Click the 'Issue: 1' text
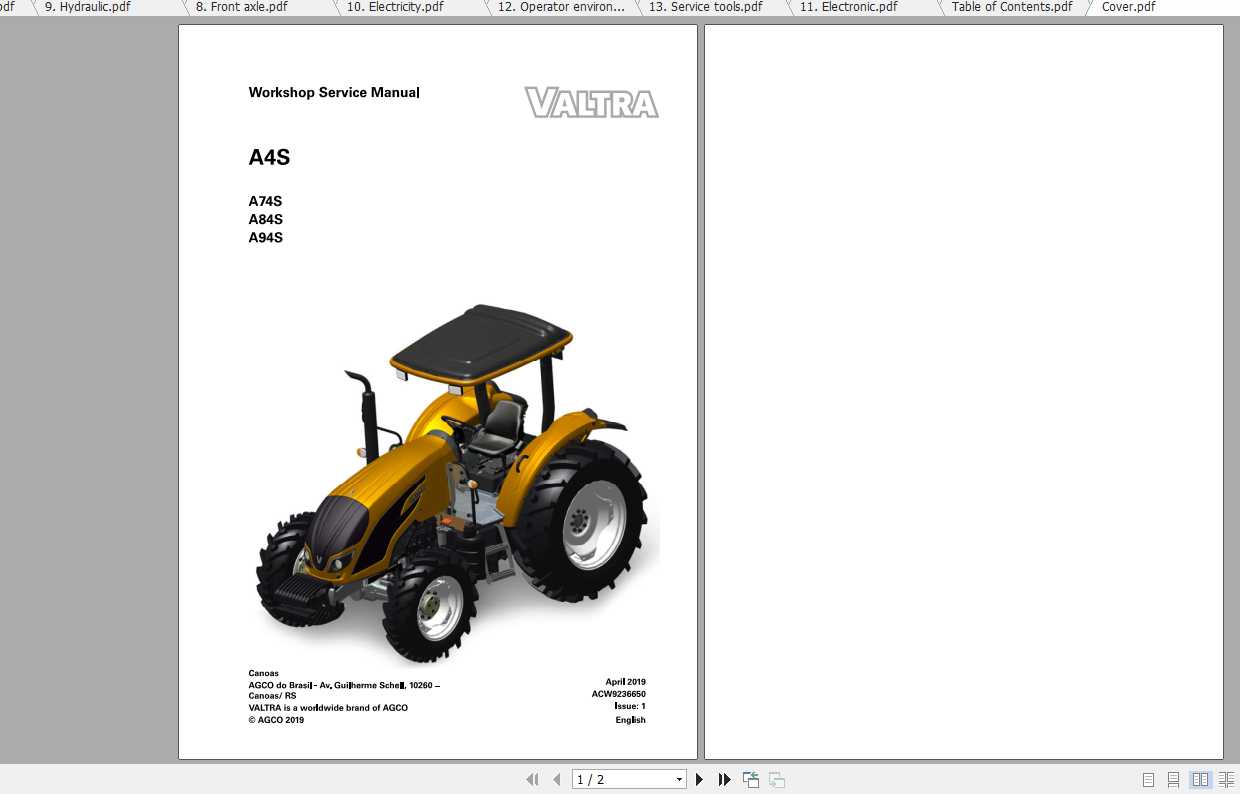Screen dimensions: 1240x794 [630, 706]
